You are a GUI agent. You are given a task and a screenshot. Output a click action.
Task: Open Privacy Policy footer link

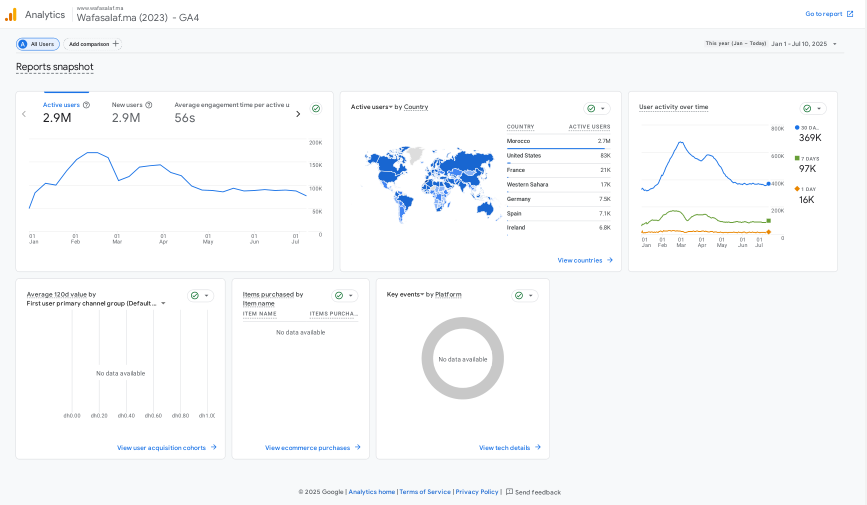coord(477,492)
